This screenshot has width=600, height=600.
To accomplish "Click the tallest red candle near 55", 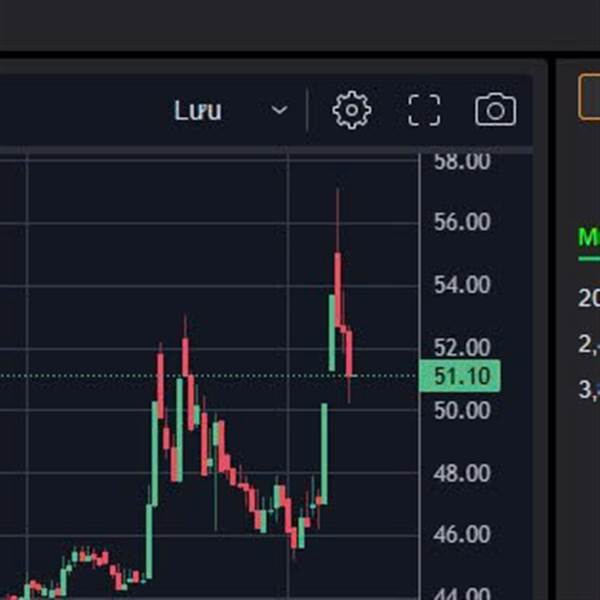I will (x=338, y=290).
